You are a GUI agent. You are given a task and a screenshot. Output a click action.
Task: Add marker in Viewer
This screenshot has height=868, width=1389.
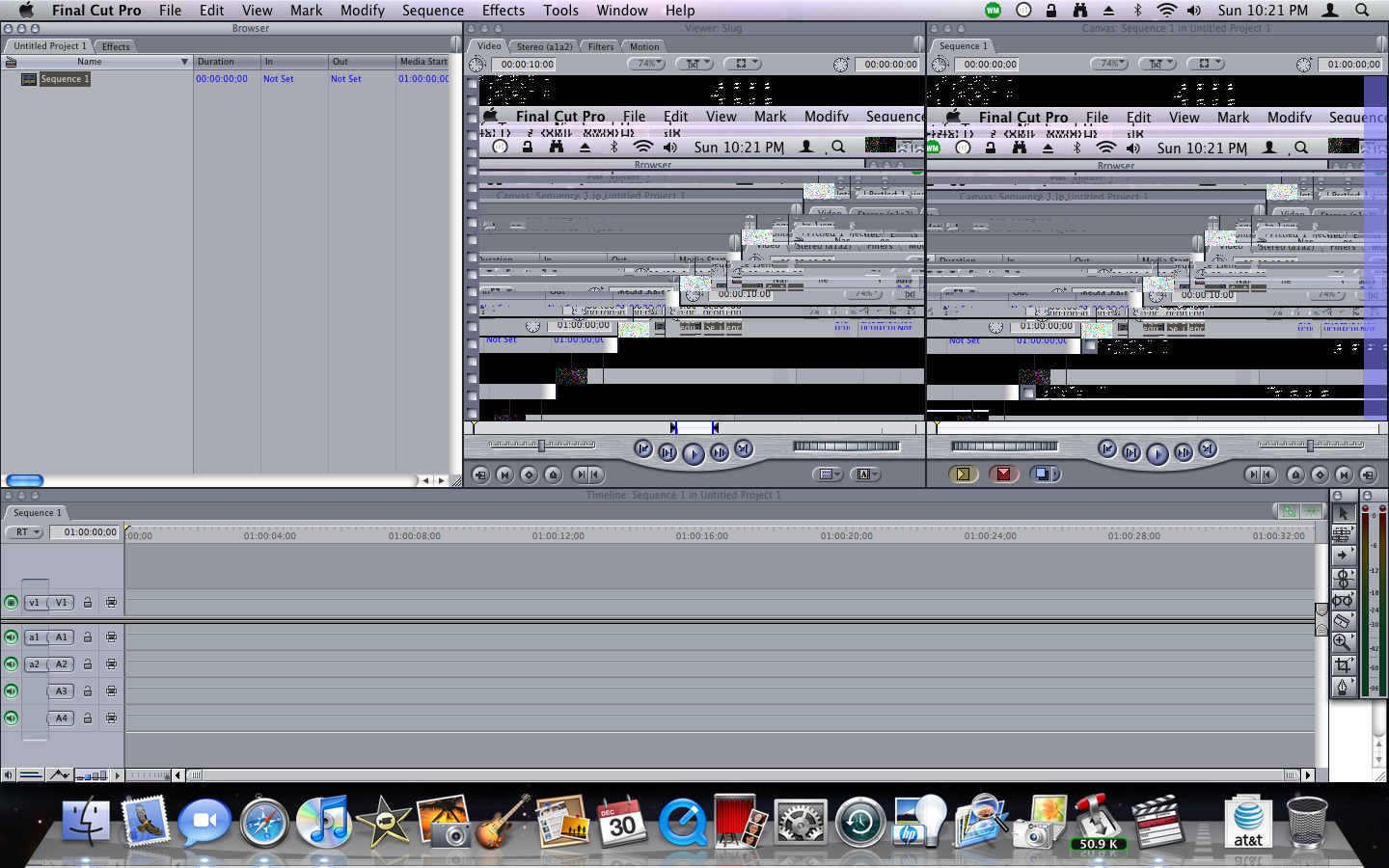(x=553, y=475)
